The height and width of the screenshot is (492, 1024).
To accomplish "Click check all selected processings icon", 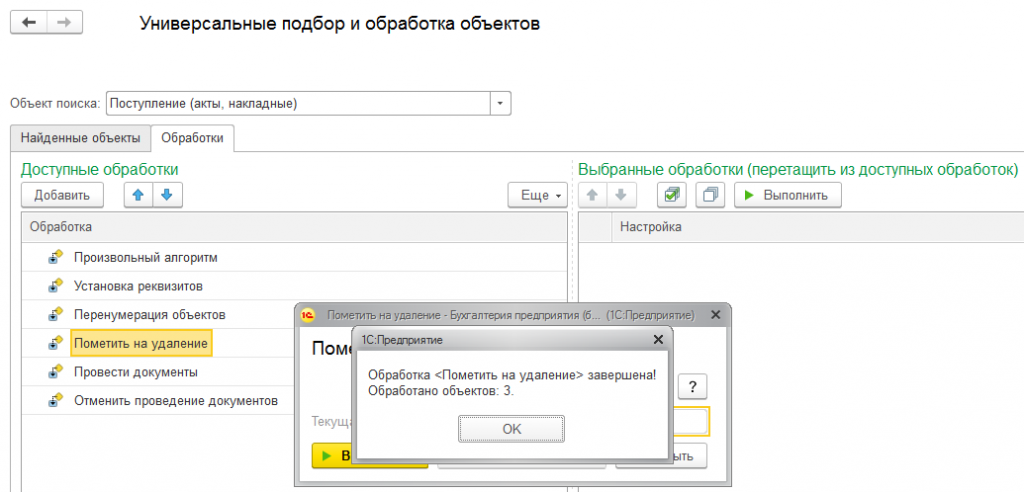I will (x=673, y=195).
